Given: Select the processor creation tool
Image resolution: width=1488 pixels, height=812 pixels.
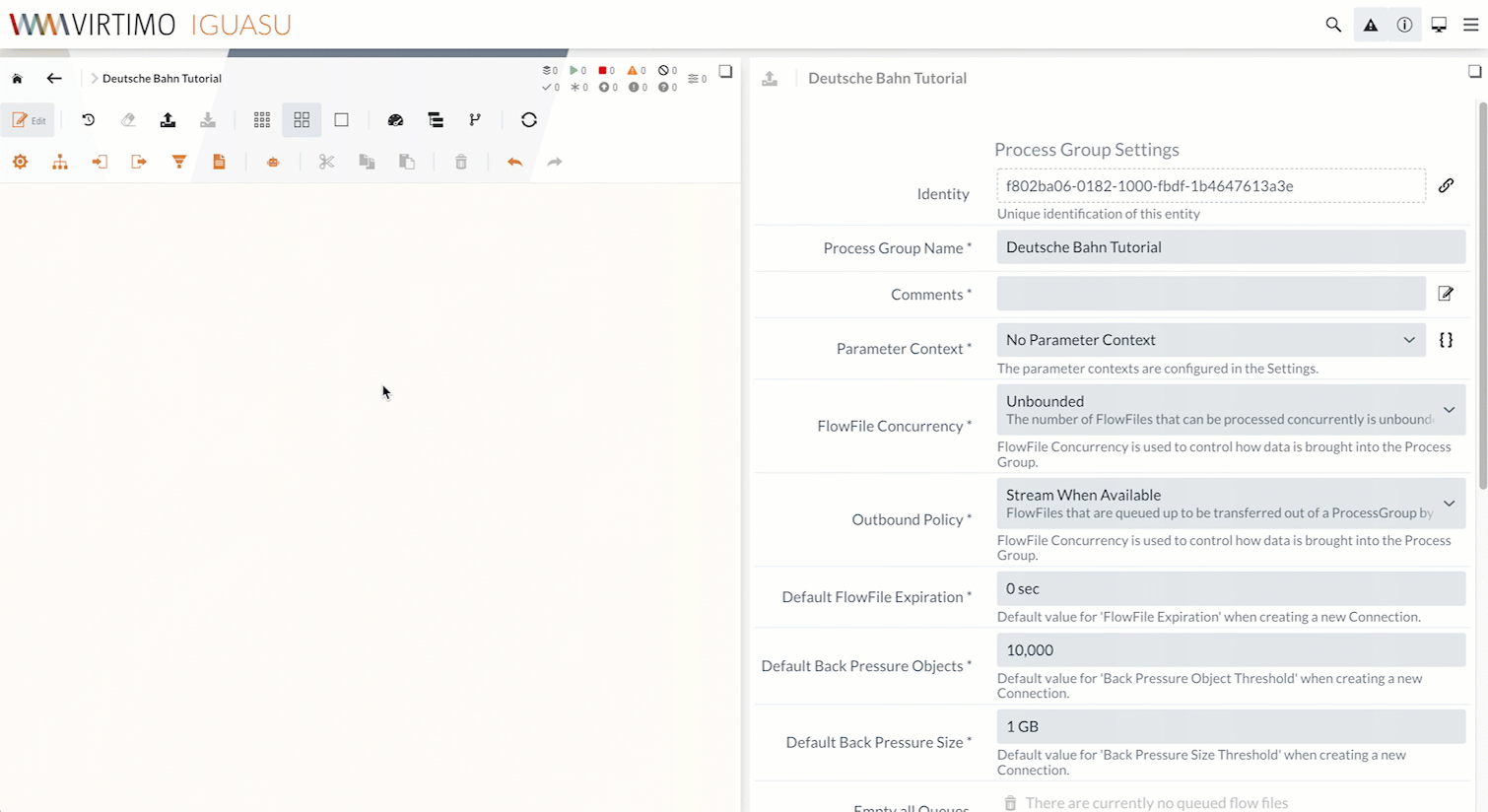Looking at the screenshot, I should point(20,162).
